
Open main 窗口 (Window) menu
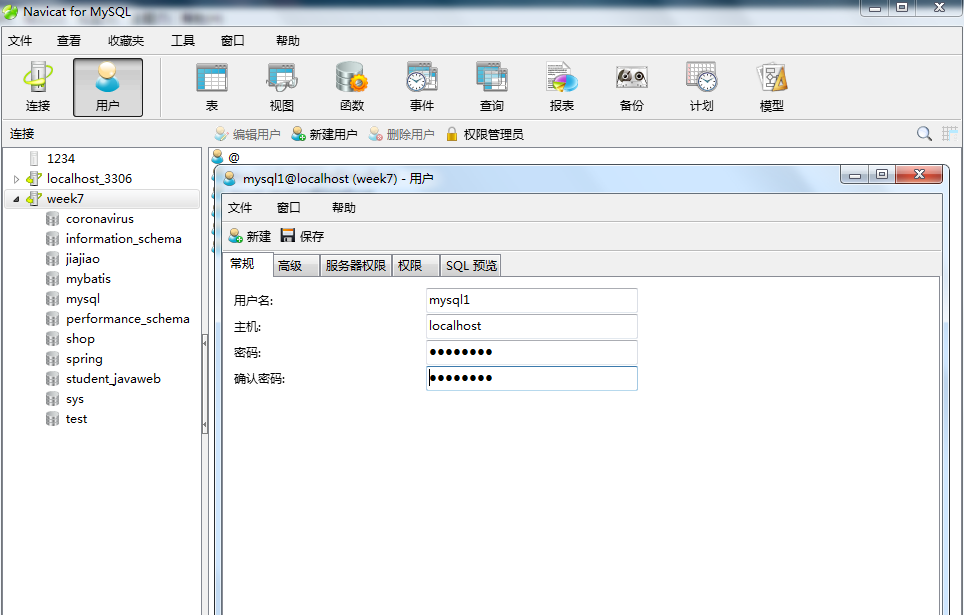point(232,41)
